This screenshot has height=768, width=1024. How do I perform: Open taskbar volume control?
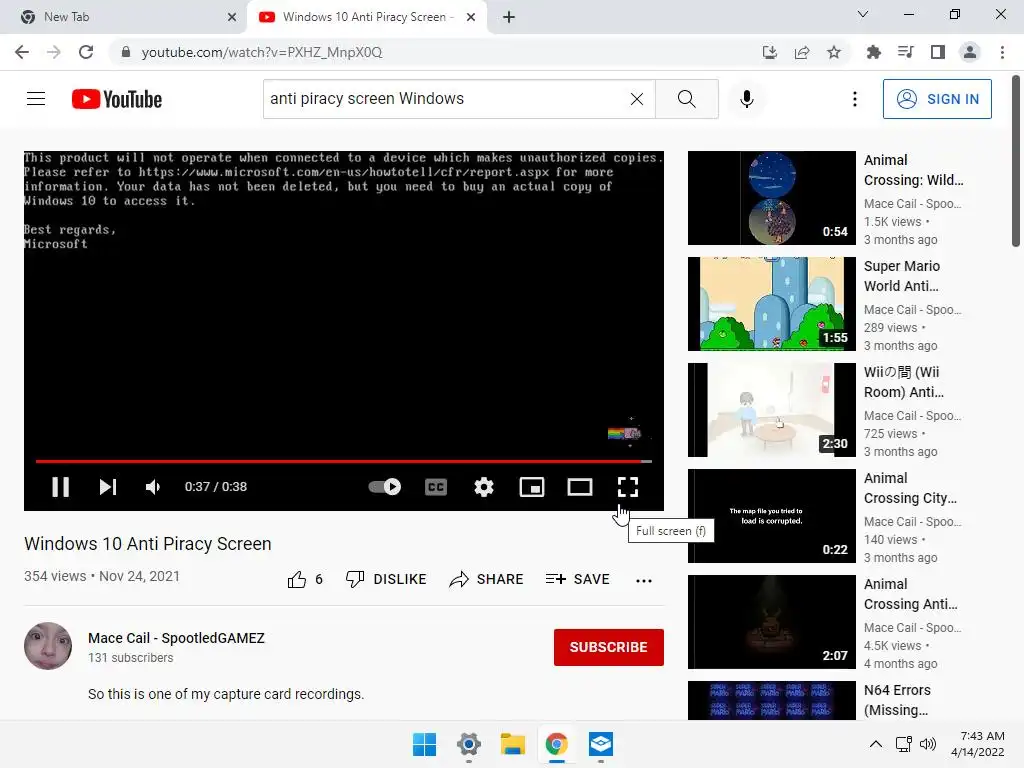927,744
